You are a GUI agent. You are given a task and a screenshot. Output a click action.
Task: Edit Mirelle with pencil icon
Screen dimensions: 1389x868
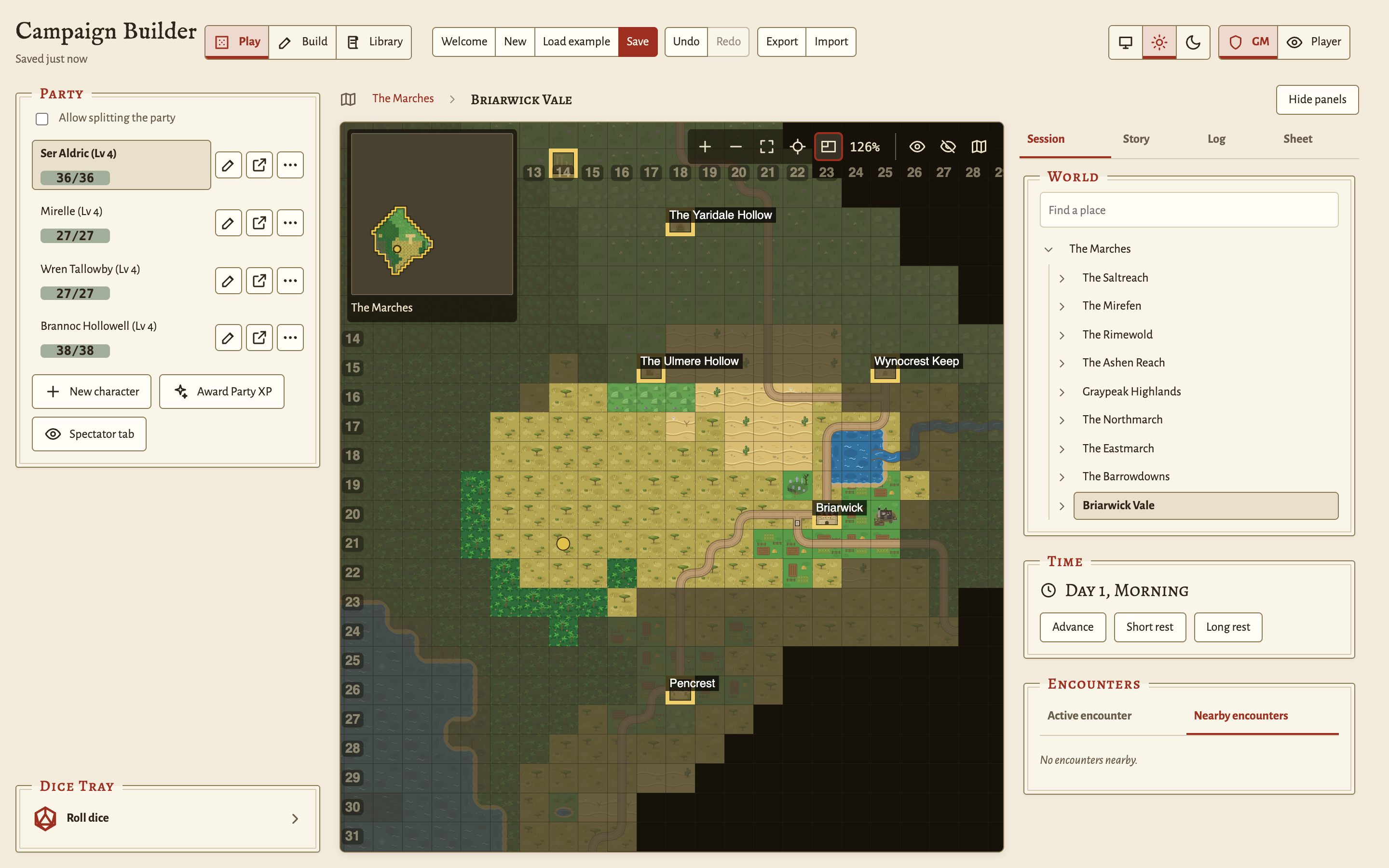click(x=229, y=223)
